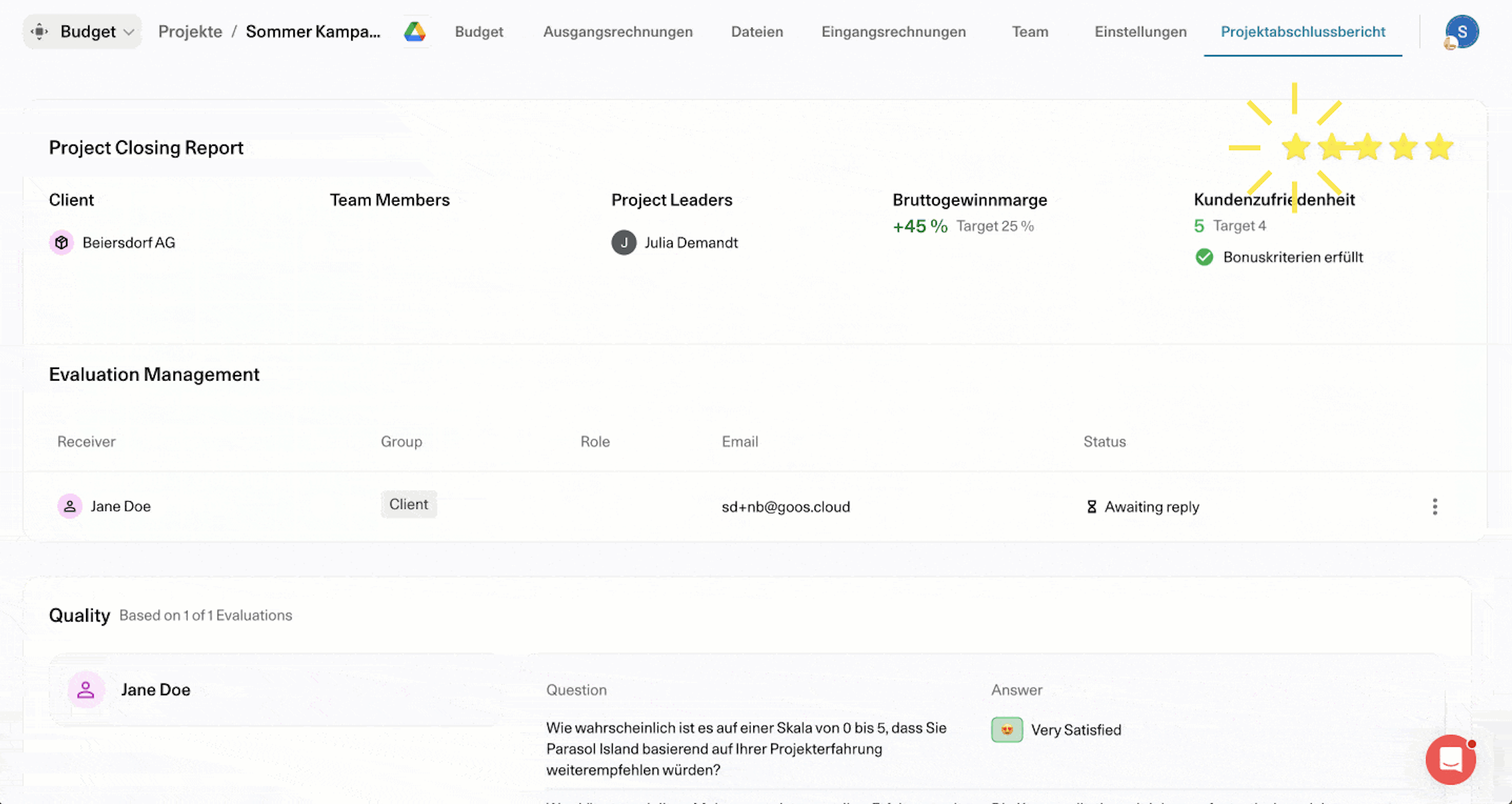
Task: Go to the Einstellungen tab
Action: click(x=1140, y=32)
